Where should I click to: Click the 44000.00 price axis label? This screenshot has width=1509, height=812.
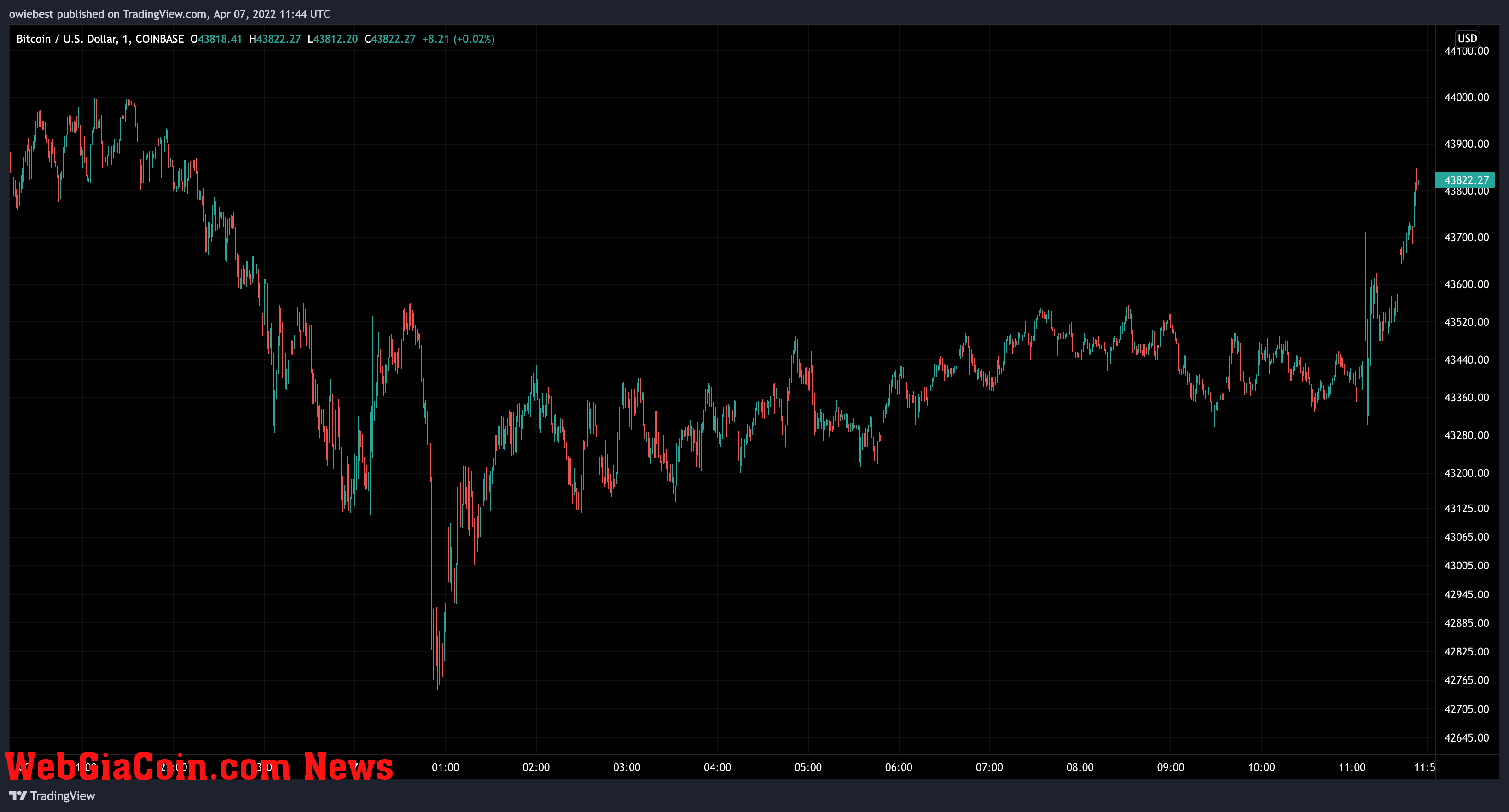pyautogui.click(x=1466, y=98)
